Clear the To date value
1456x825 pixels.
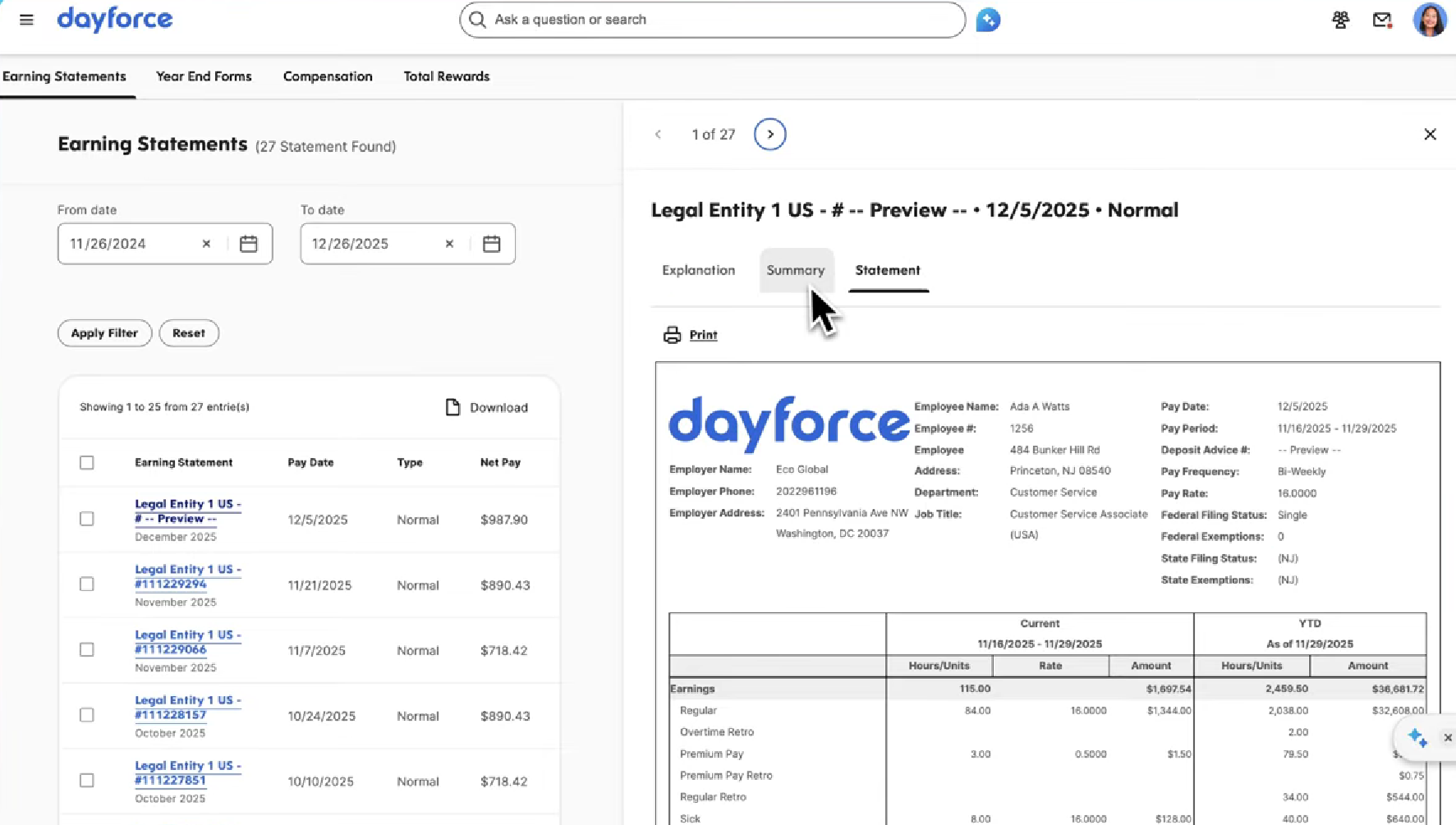[449, 244]
